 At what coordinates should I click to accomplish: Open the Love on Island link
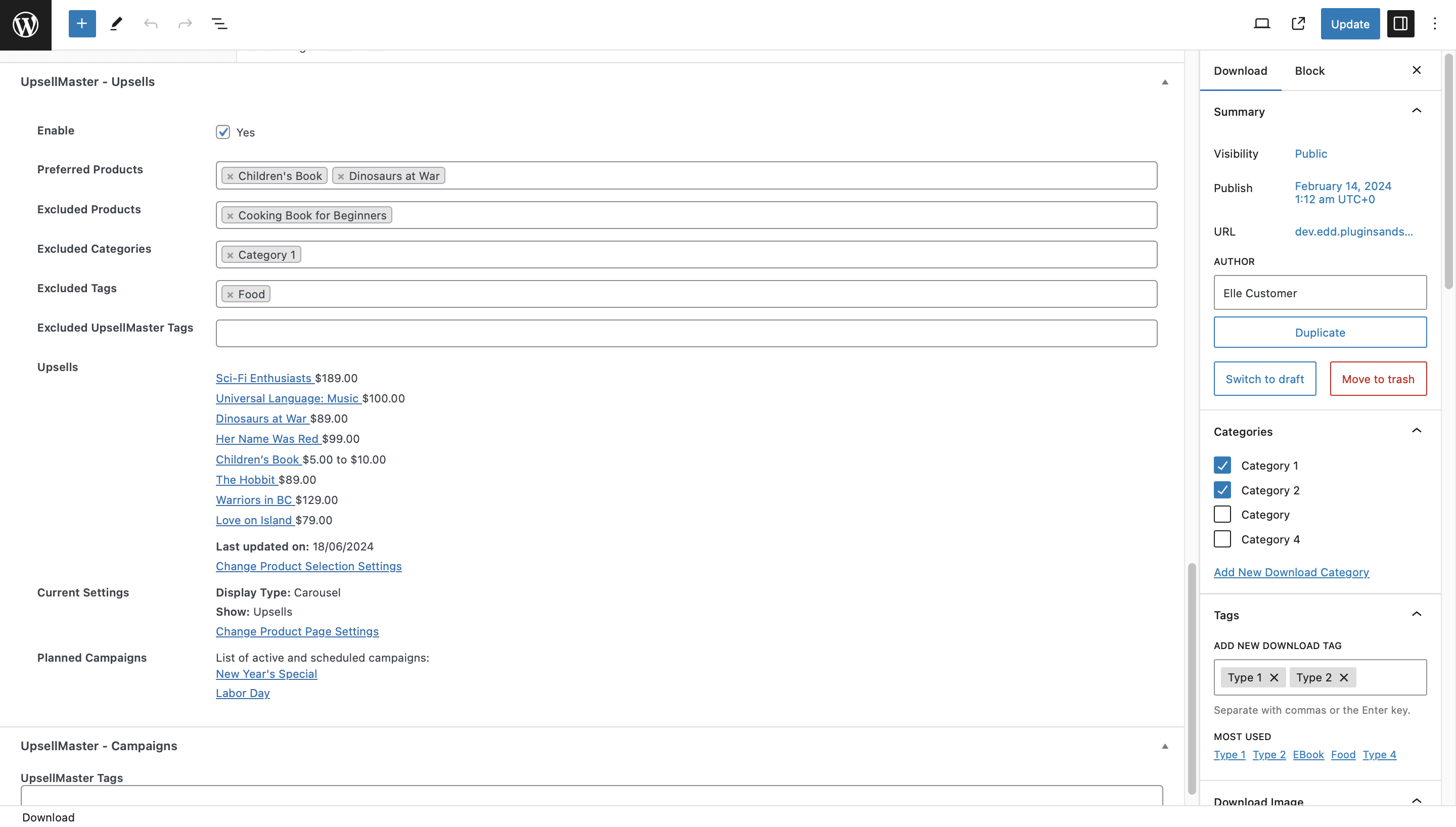coord(254,520)
